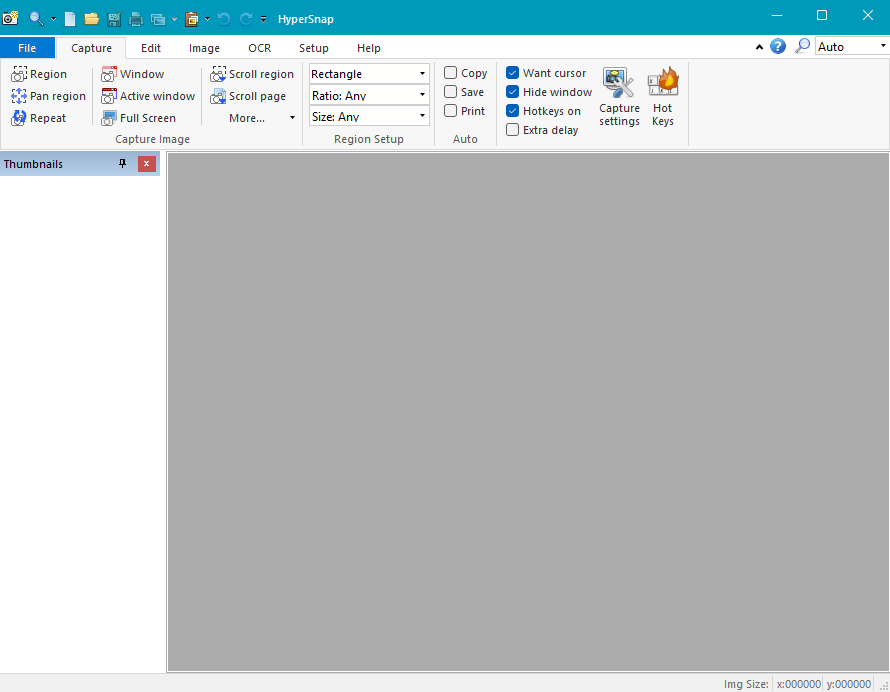Open Hot Keys configuration
The width and height of the screenshot is (890, 692).
[663, 97]
